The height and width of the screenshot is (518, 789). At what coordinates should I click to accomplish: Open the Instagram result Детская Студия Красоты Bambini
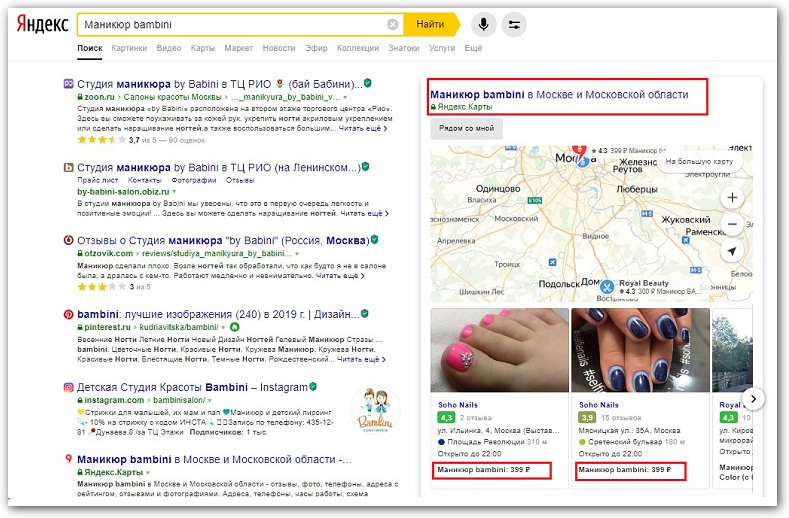point(192,388)
